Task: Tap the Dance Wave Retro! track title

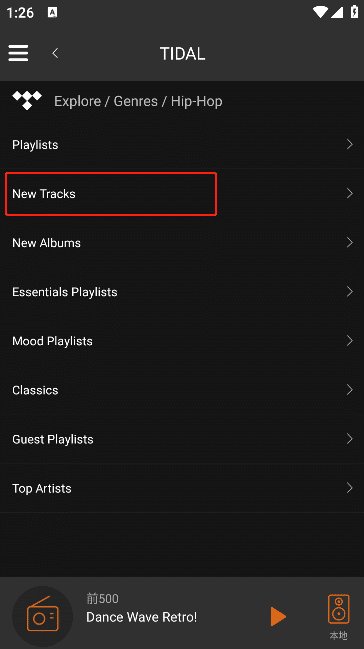Action: [x=142, y=617]
